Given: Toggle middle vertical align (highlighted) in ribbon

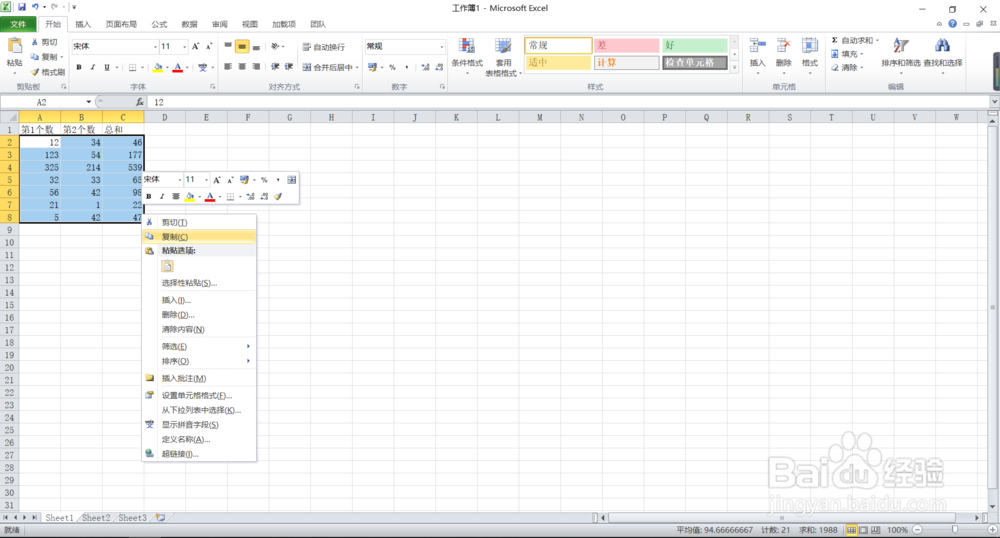Looking at the screenshot, I should [x=242, y=47].
